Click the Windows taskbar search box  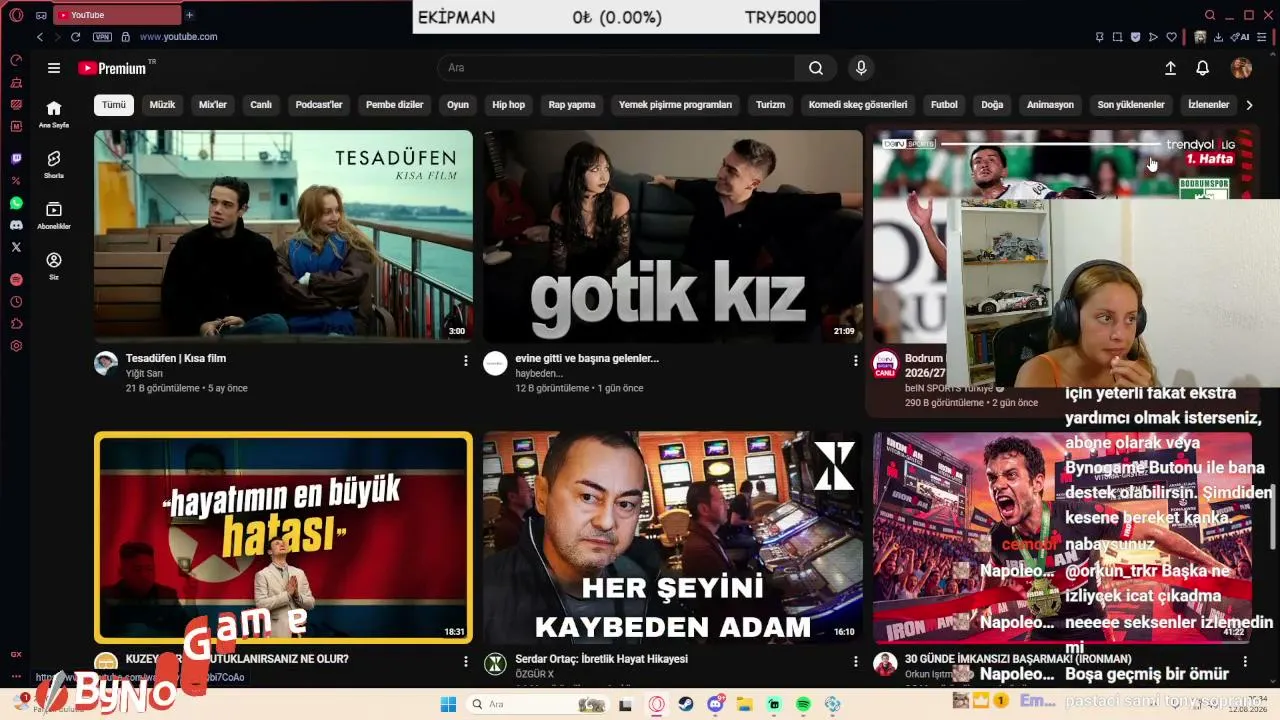(536, 704)
